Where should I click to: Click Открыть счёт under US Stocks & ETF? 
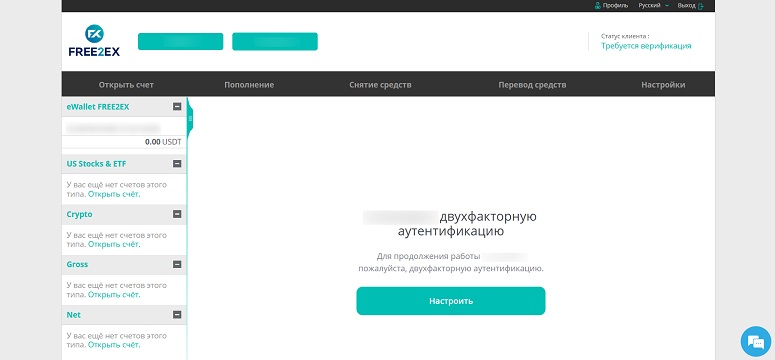114,194
